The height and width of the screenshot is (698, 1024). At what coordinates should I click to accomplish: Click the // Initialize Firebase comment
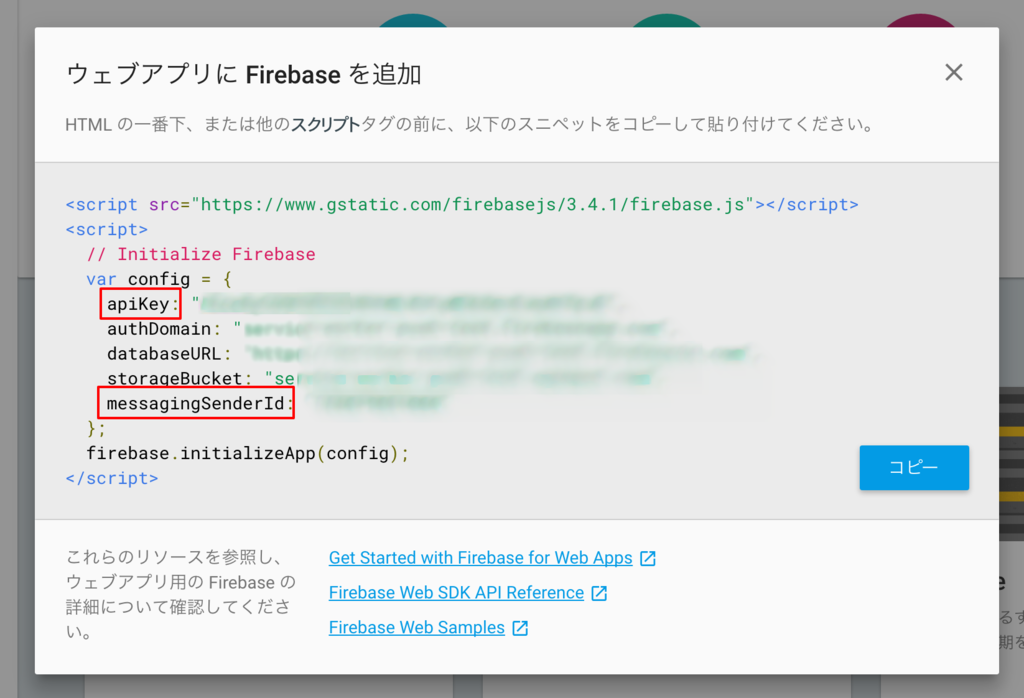click(x=201, y=254)
